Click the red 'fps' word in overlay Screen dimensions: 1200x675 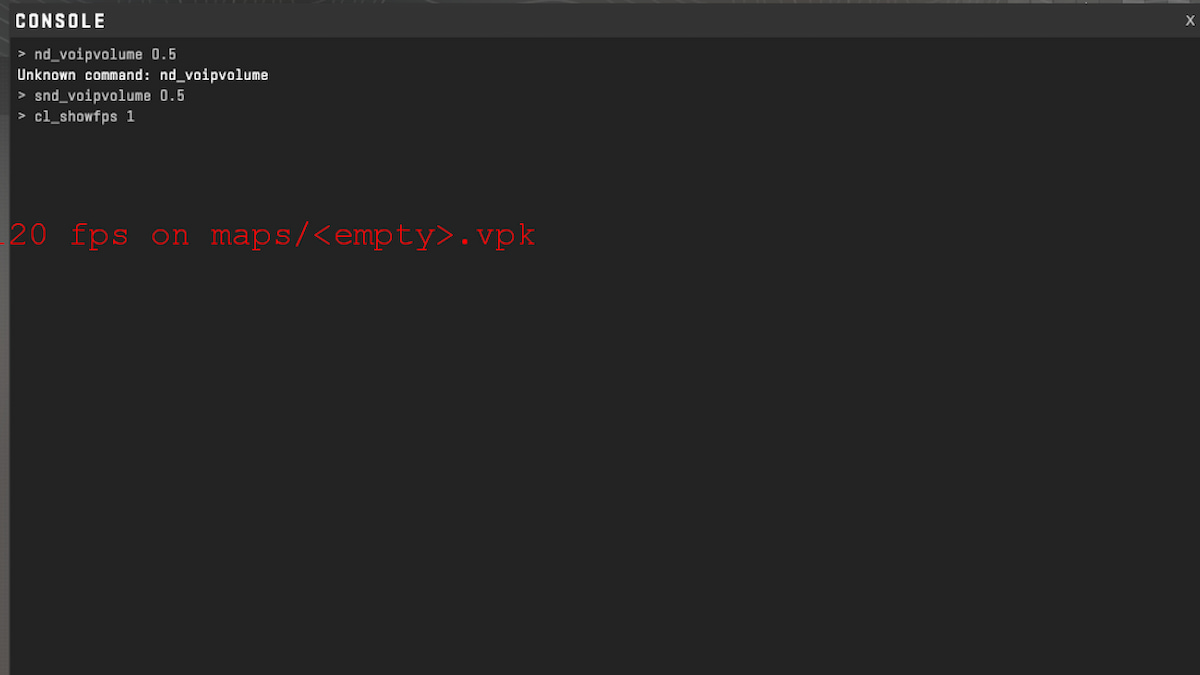[x=99, y=236]
